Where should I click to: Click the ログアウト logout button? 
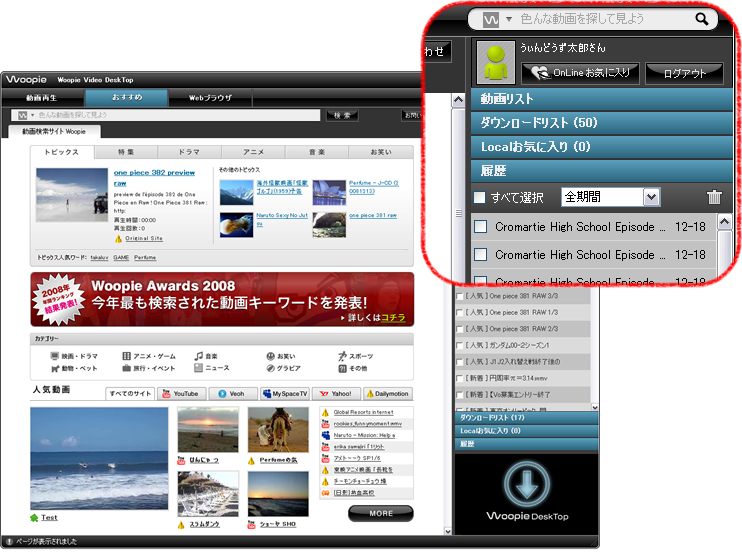click(685, 73)
